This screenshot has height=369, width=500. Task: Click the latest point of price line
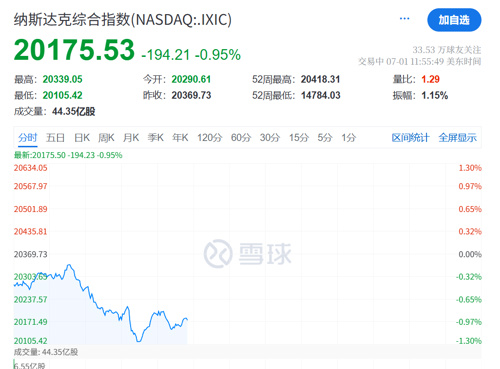coord(187,319)
